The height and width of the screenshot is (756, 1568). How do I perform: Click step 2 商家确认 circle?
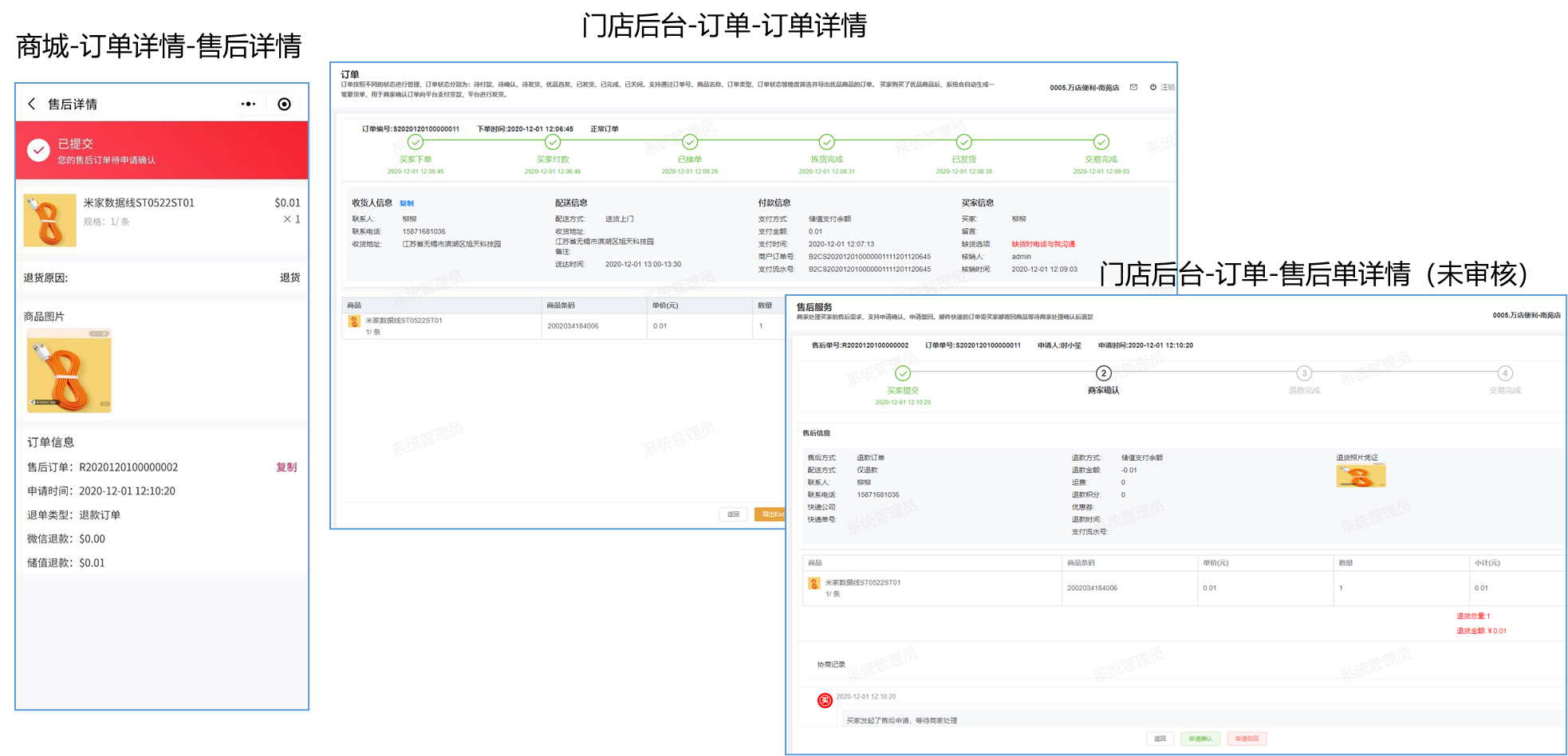point(1103,373)
